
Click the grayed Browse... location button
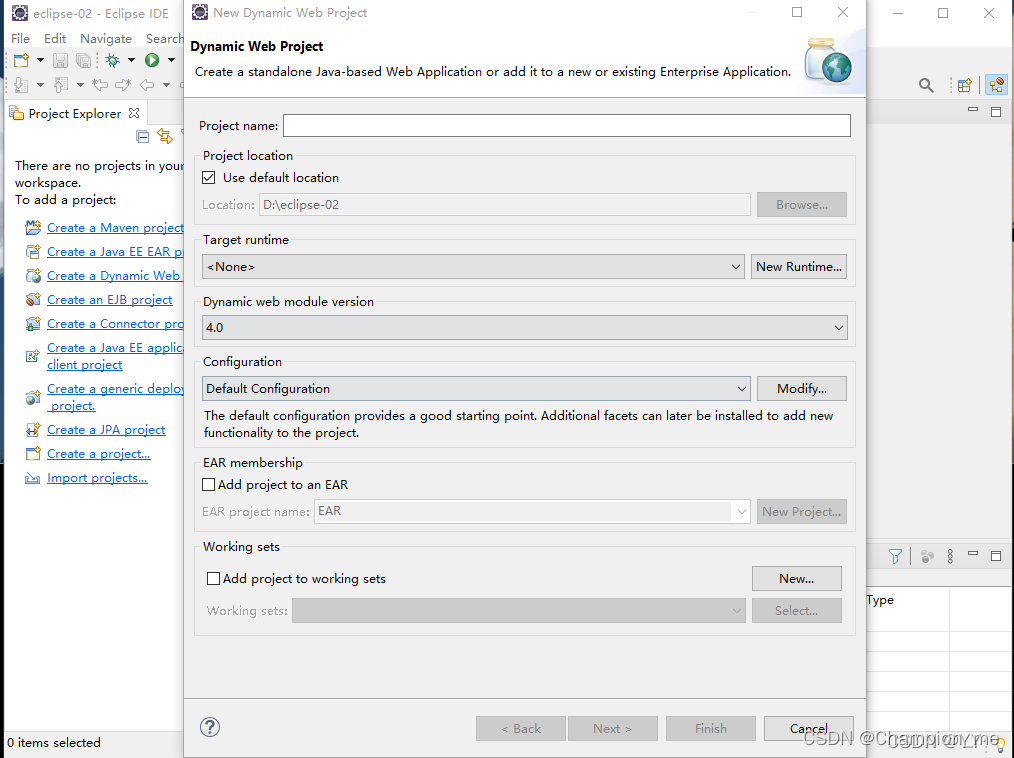point(802,204)
